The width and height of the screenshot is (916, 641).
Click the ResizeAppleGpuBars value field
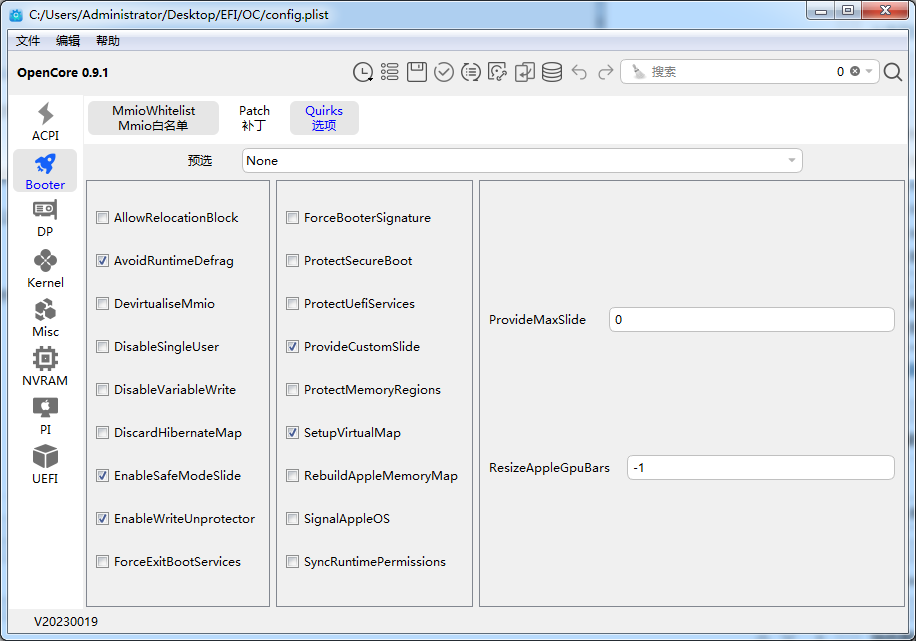tap(760, 468)
